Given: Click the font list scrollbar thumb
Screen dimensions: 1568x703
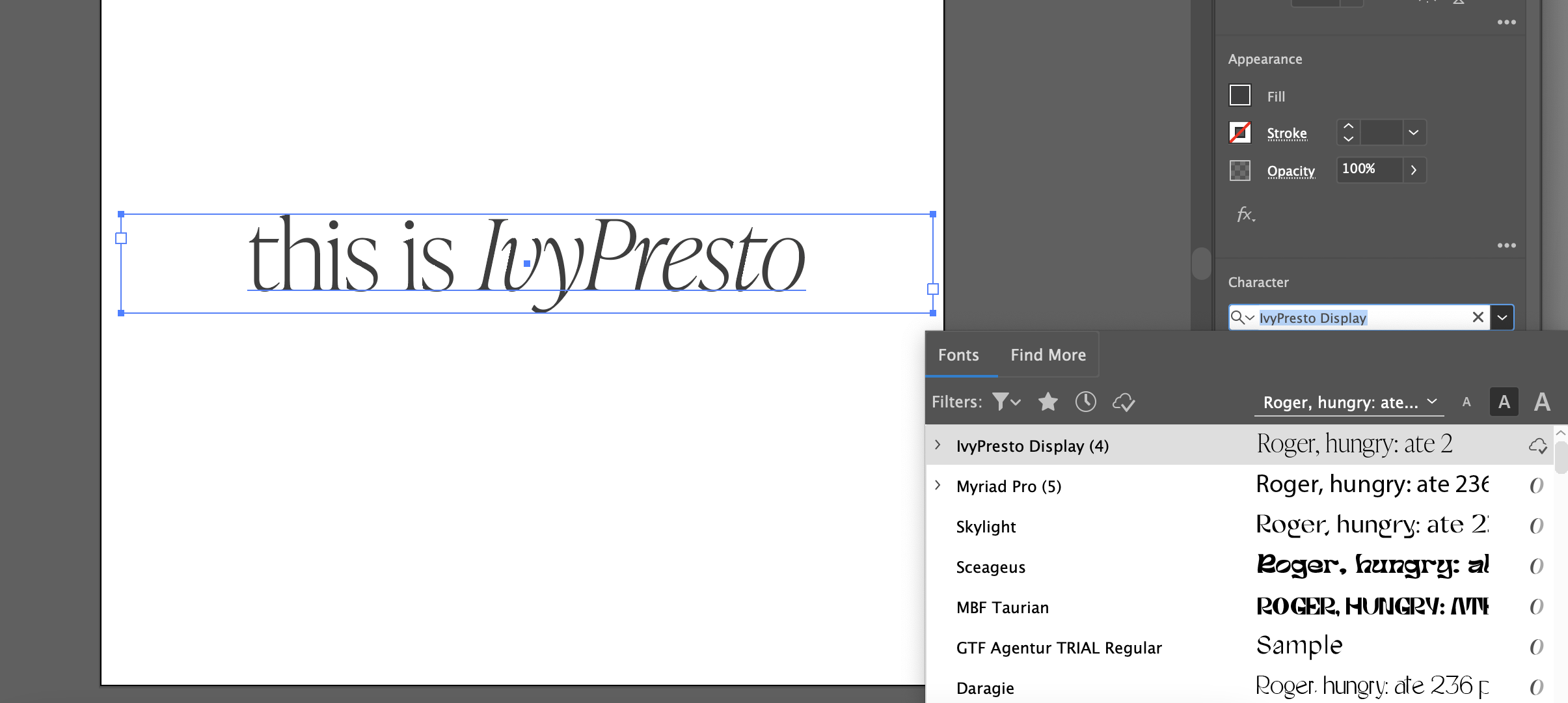Looking at the screenshot, I should (x=1561, y=458).
